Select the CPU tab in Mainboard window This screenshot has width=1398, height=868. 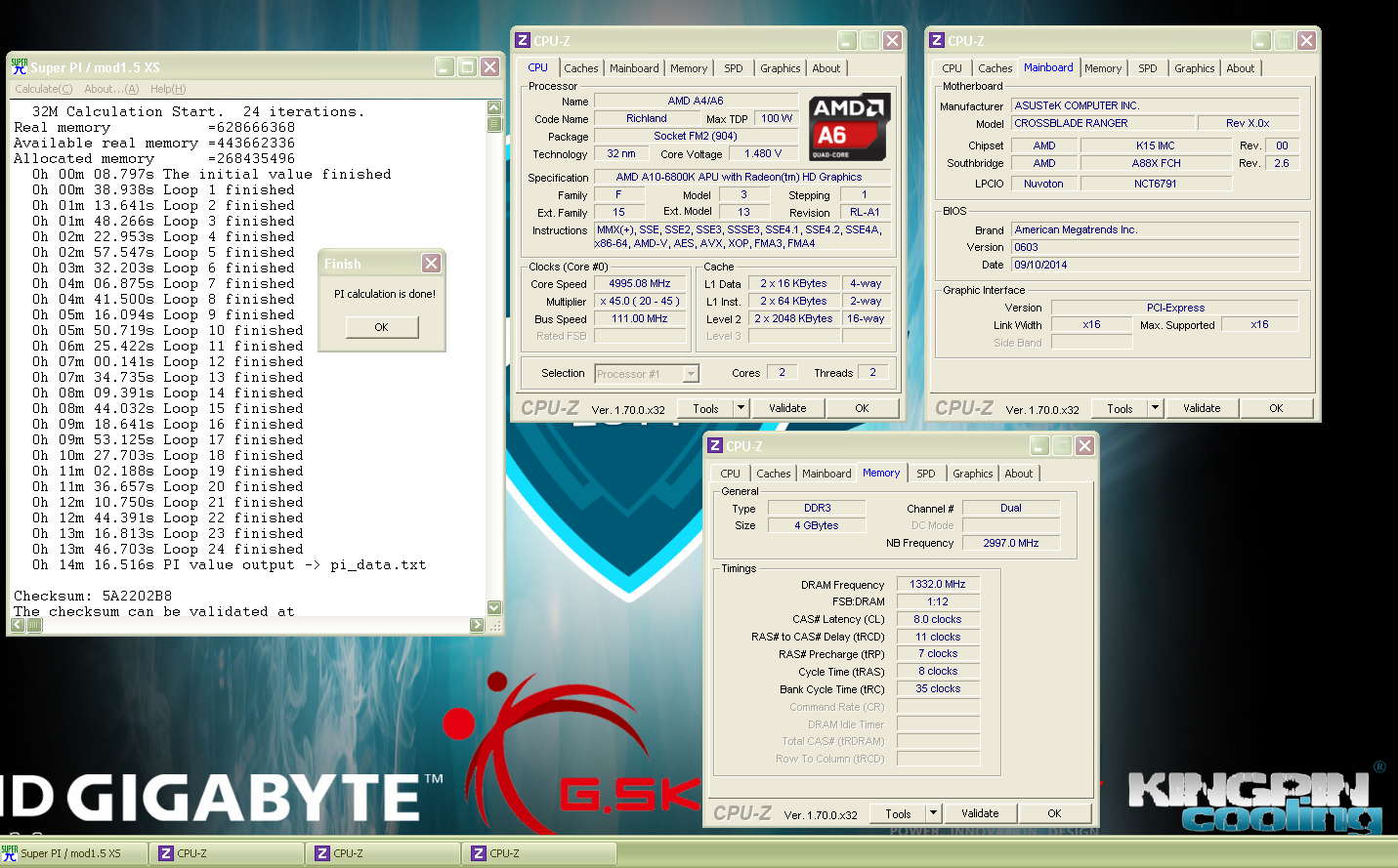[952, 68]
